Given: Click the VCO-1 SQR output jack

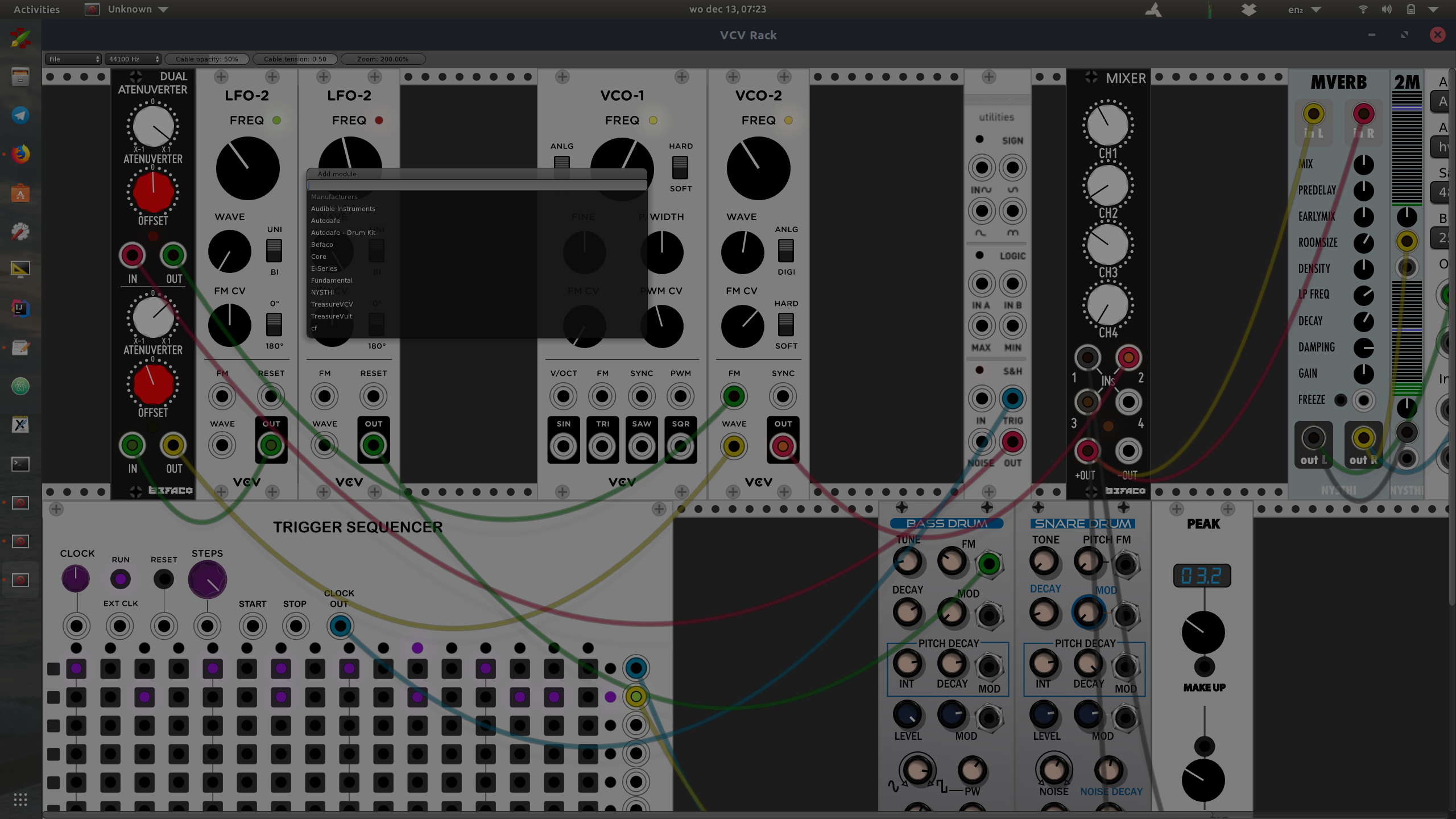Looking at the screenshot, I should [680, 446].
